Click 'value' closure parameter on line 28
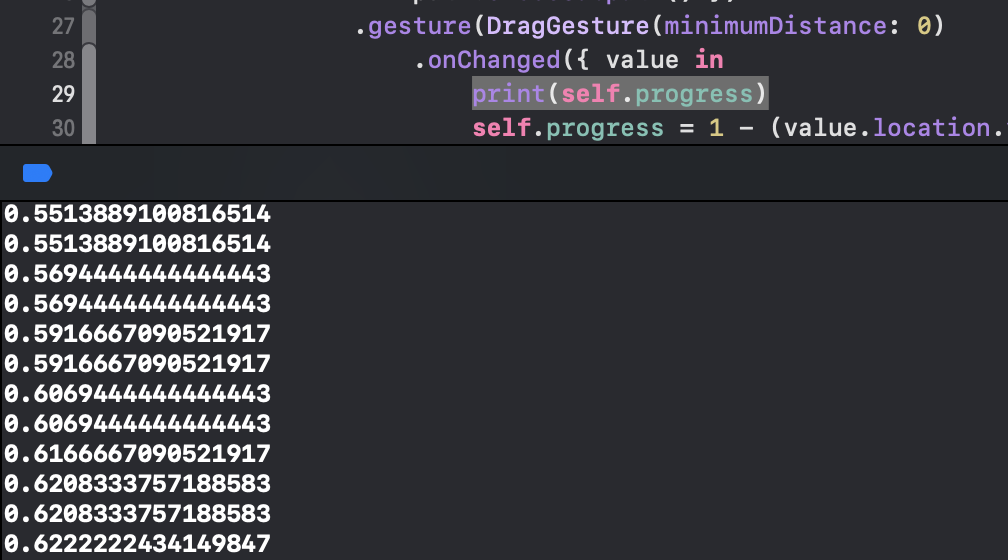 coord(643,60)
